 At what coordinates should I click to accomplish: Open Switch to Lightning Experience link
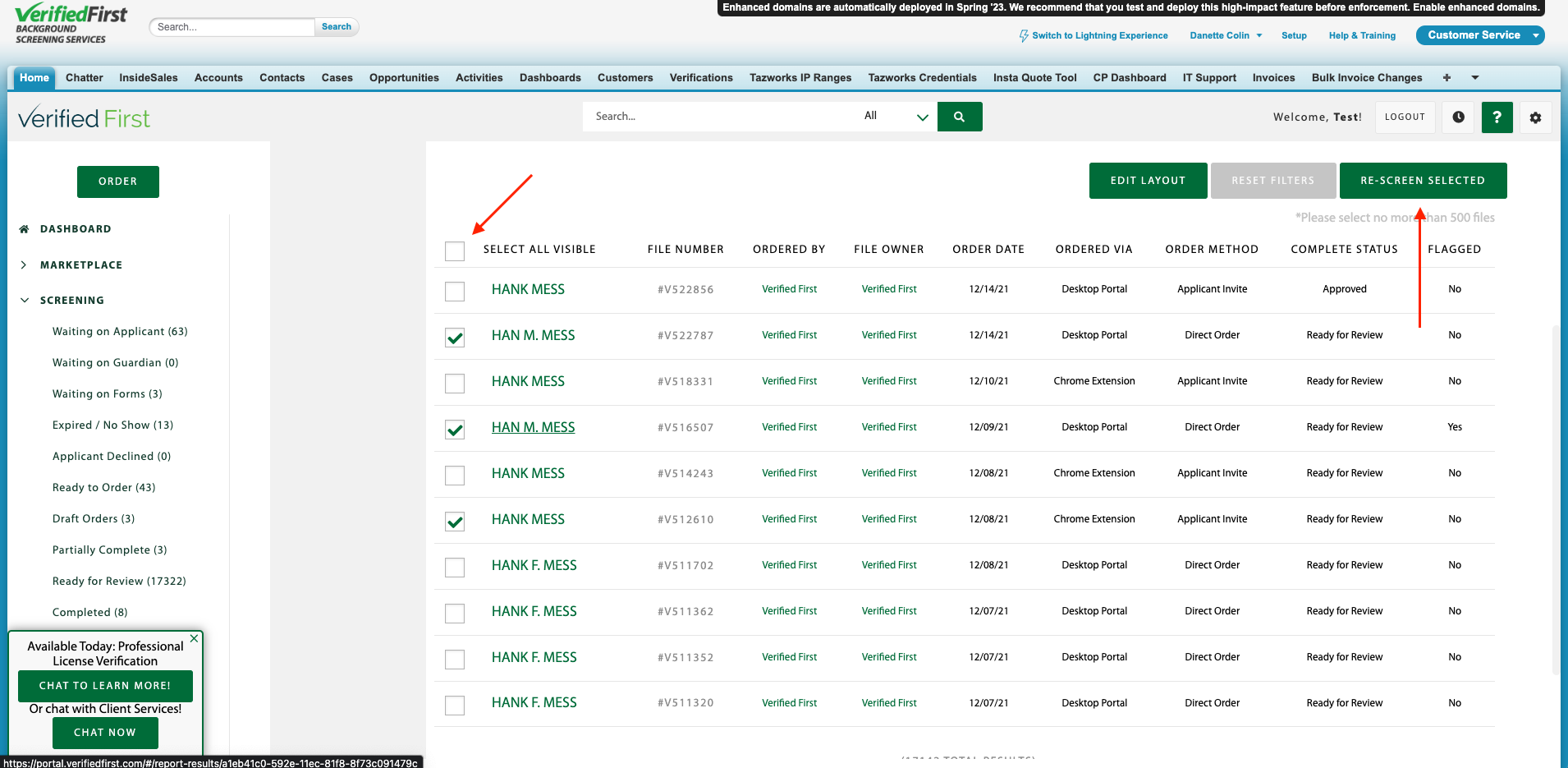click(x=1099, y=35)
